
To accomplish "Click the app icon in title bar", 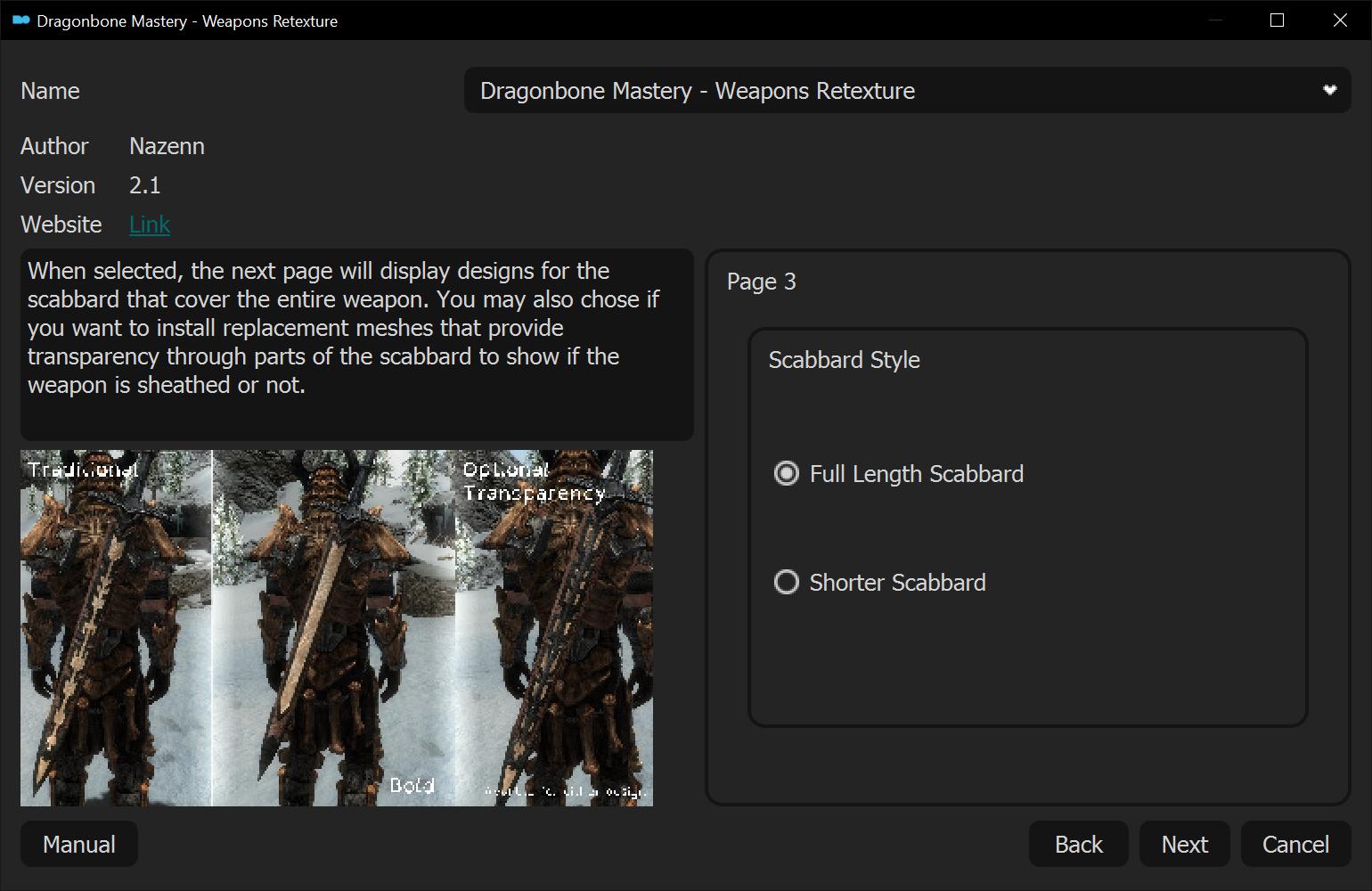I will coord(21,20).
